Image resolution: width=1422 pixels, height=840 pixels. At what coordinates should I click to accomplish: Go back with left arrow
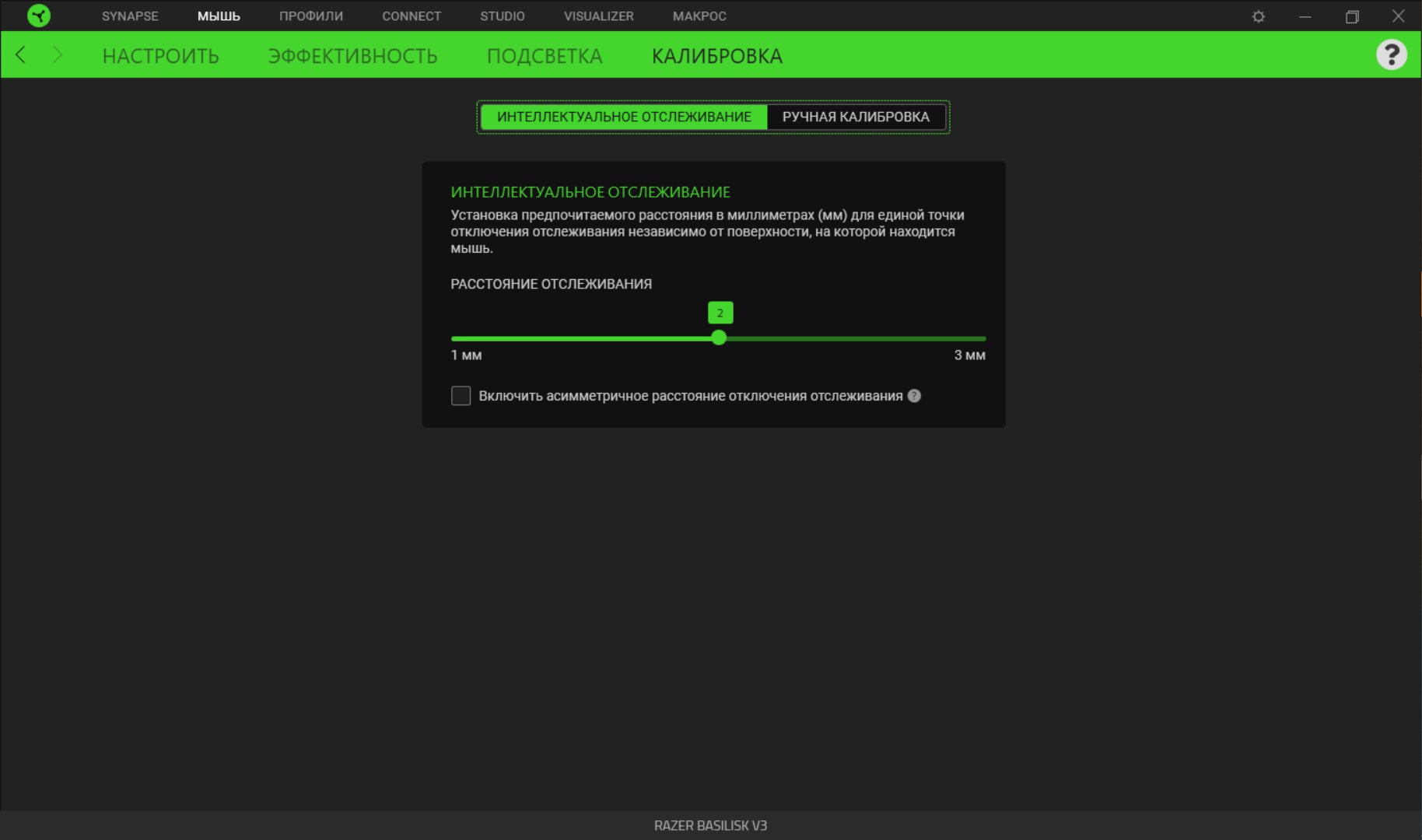click(x=21, y=54)
